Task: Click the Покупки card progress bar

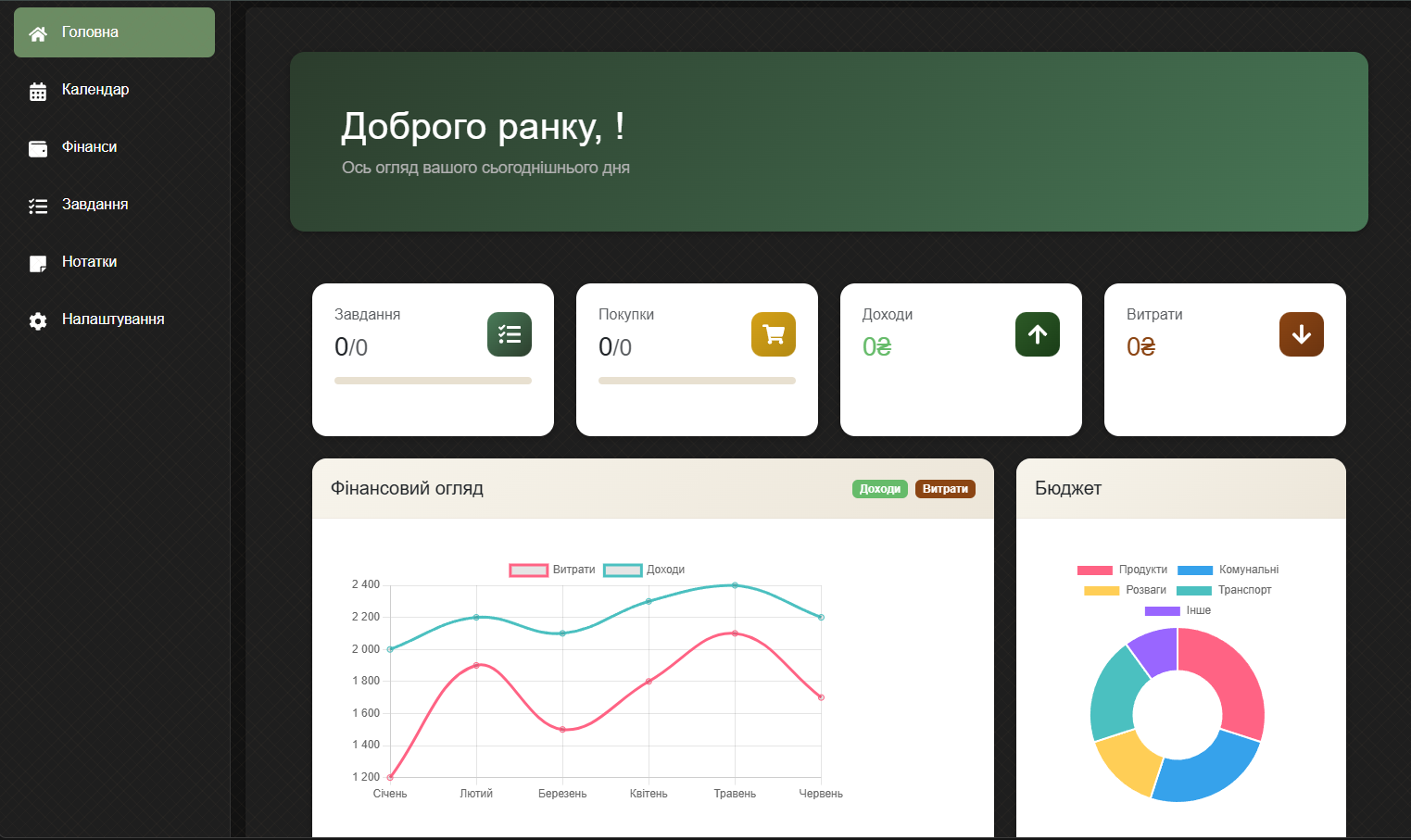Action: (697, 381)
